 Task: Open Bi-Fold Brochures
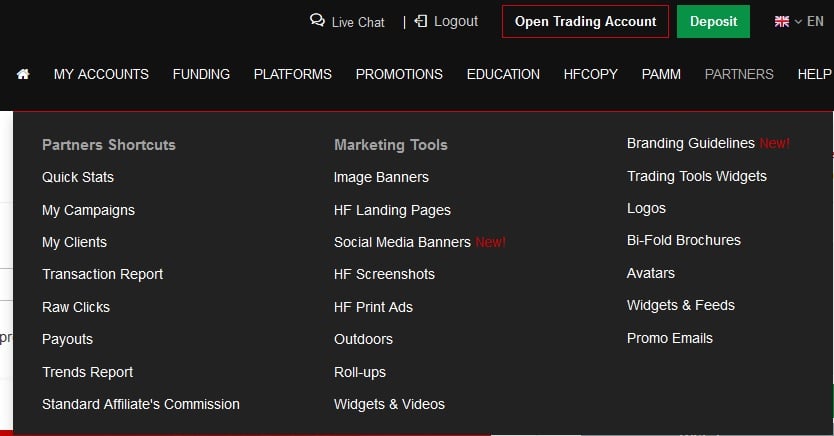pos(684,240)
